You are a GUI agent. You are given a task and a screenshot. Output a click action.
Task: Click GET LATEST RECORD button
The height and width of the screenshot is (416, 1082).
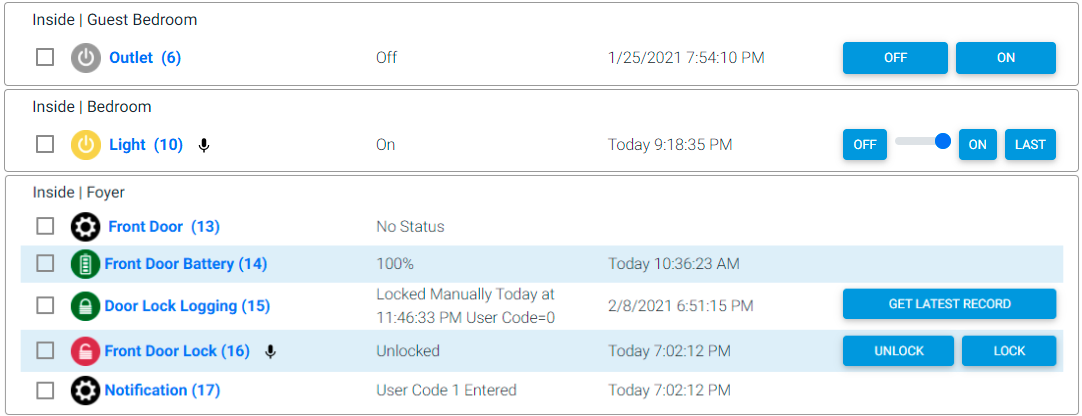(x=950, y=304)
